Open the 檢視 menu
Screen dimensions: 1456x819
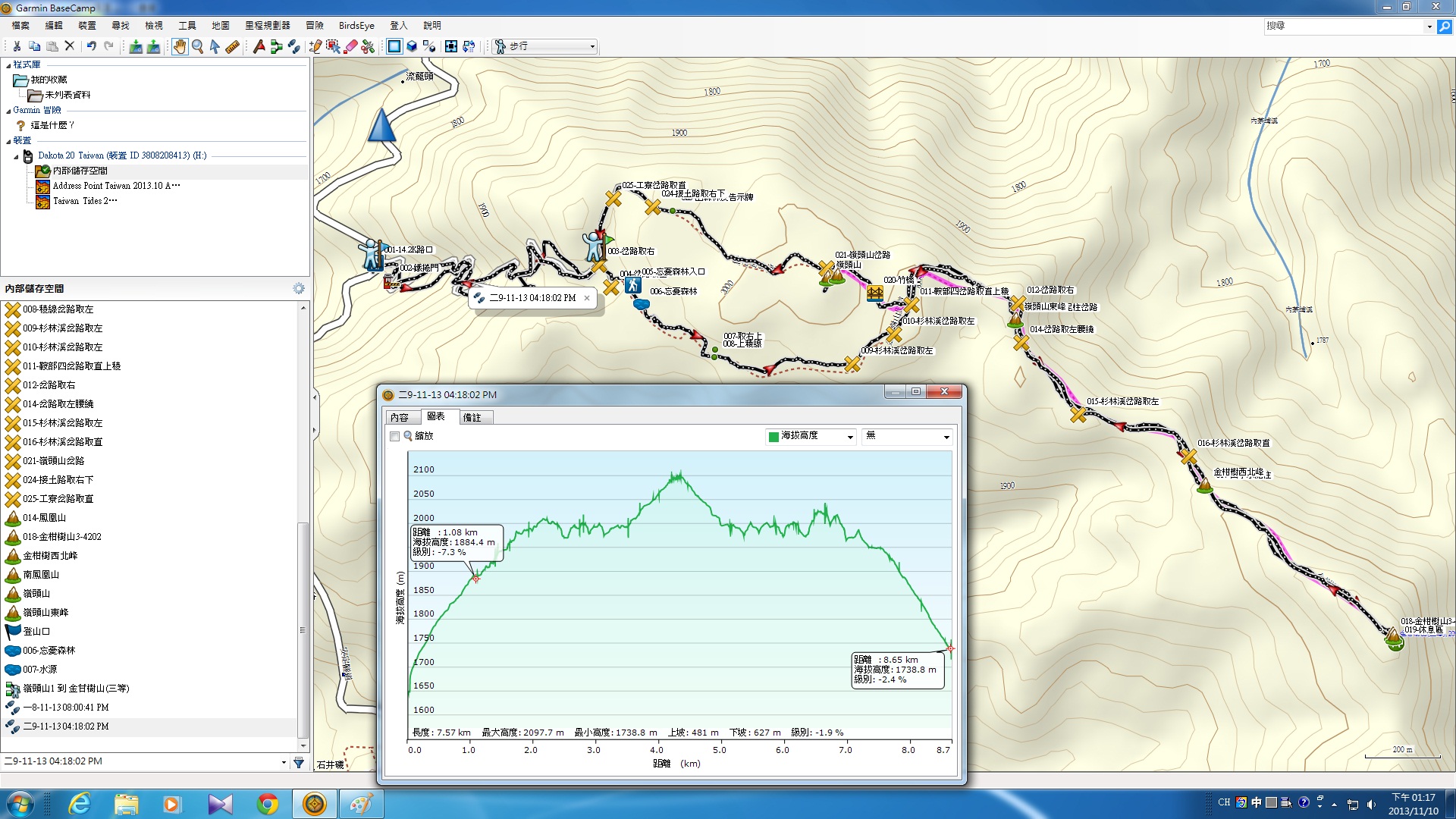[x=154, y=25]
